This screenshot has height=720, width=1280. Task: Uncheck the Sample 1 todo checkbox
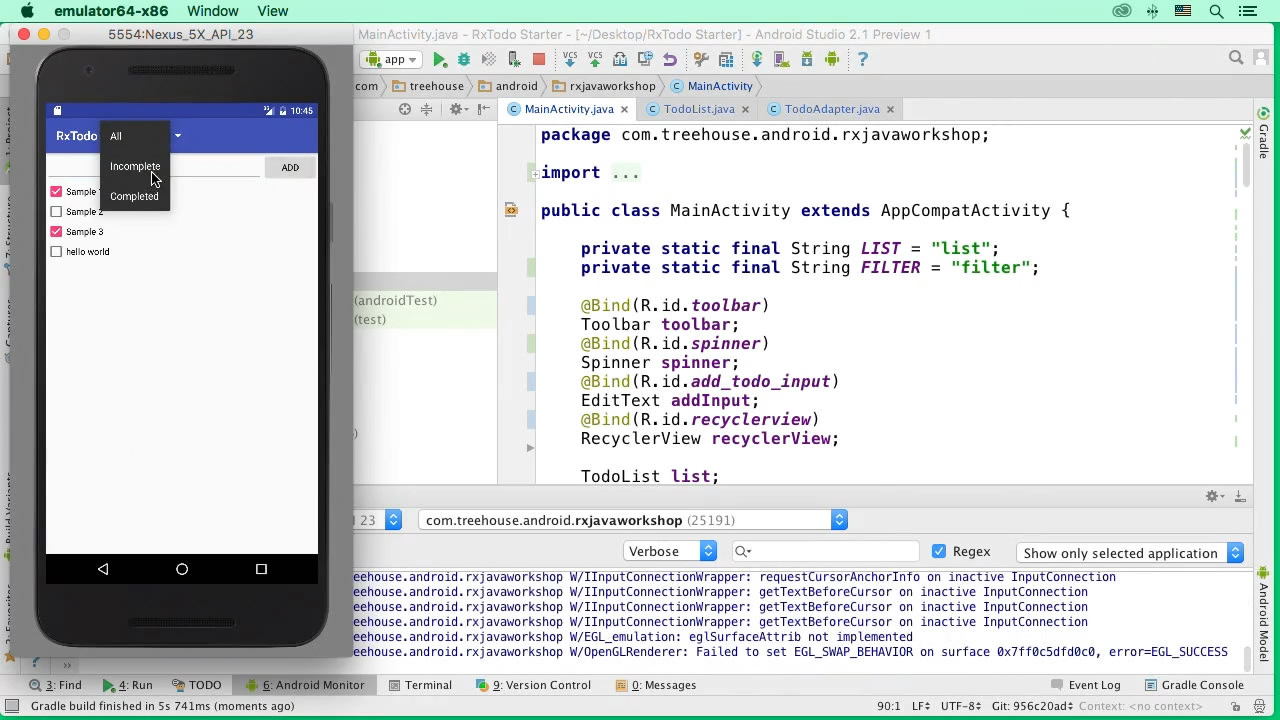56,192
